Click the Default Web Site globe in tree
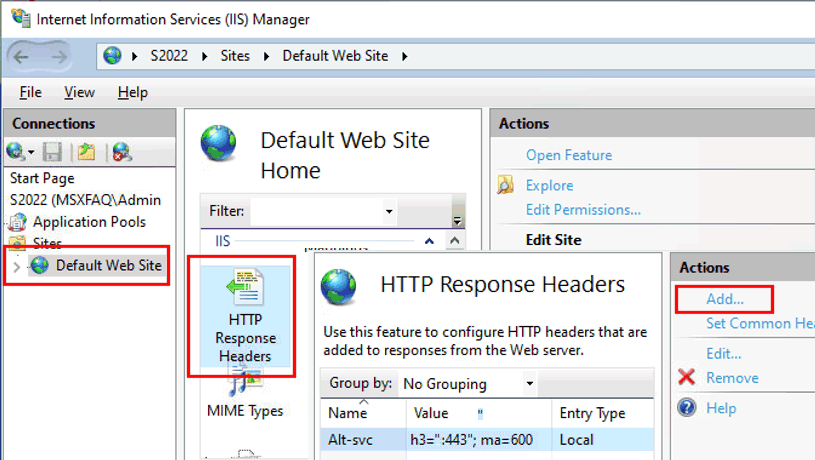 (40, 265)
